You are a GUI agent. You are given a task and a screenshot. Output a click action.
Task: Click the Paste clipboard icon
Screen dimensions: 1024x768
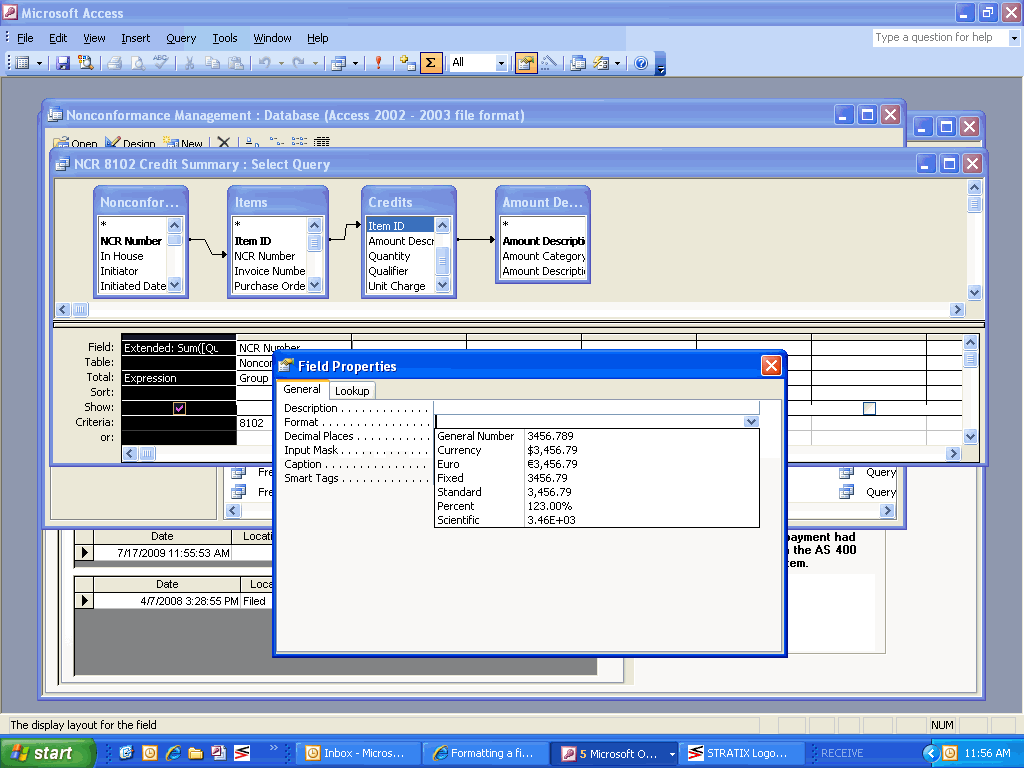pyautogui.click(x=236, y=63)
